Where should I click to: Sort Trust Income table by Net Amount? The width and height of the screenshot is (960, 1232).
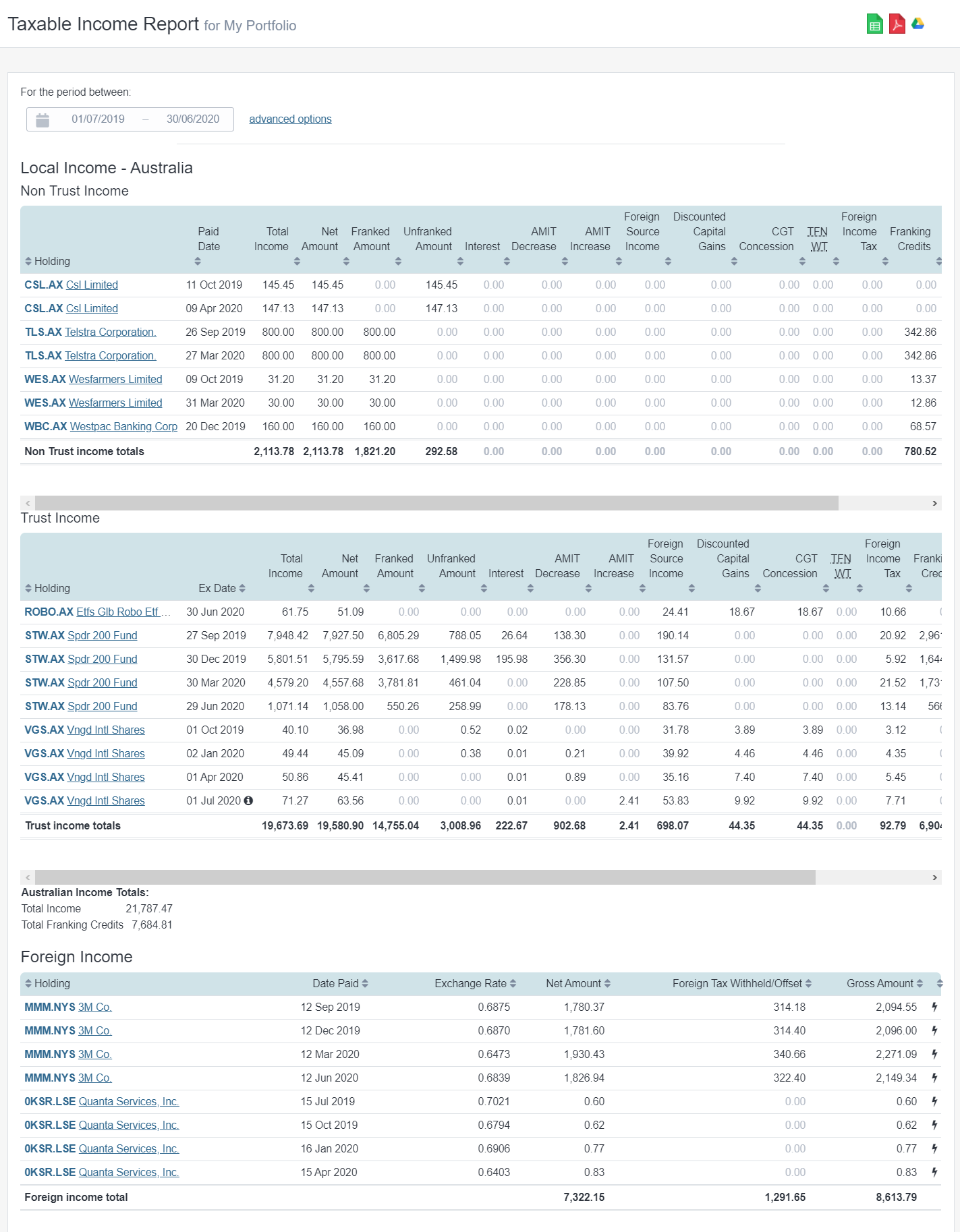pyautogui.click(x=366, y=589)
